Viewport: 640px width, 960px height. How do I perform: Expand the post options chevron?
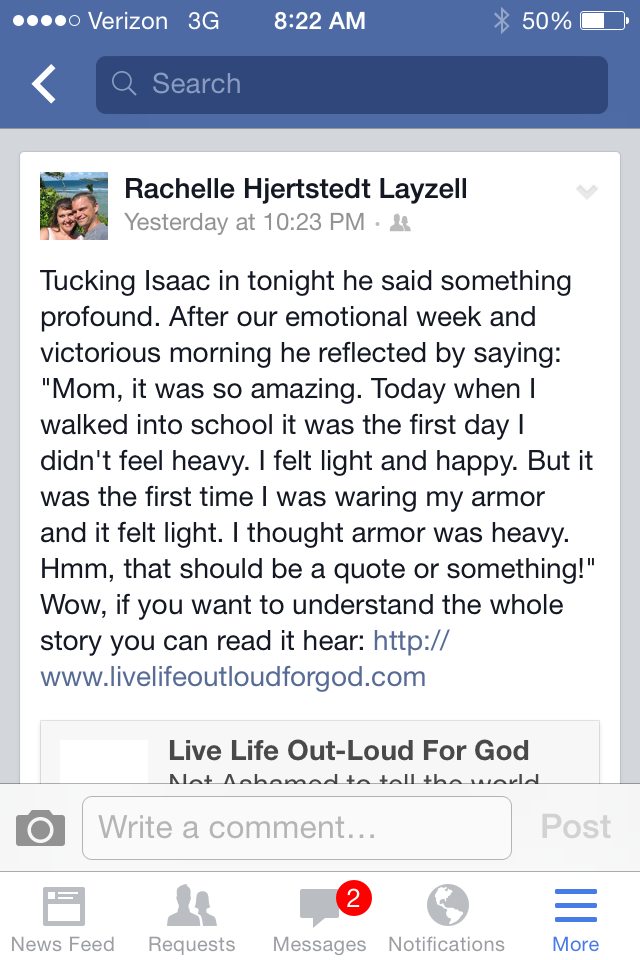587,193
